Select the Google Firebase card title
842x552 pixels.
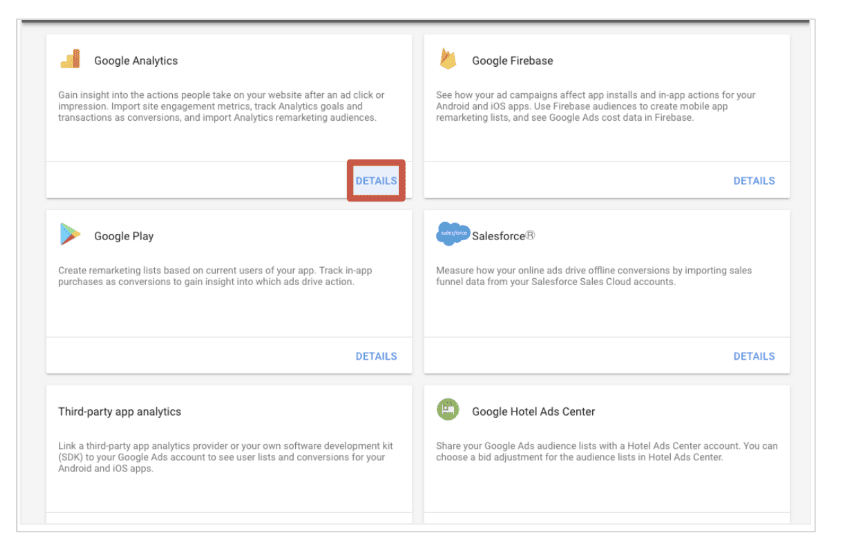click(x=512, y=61)
